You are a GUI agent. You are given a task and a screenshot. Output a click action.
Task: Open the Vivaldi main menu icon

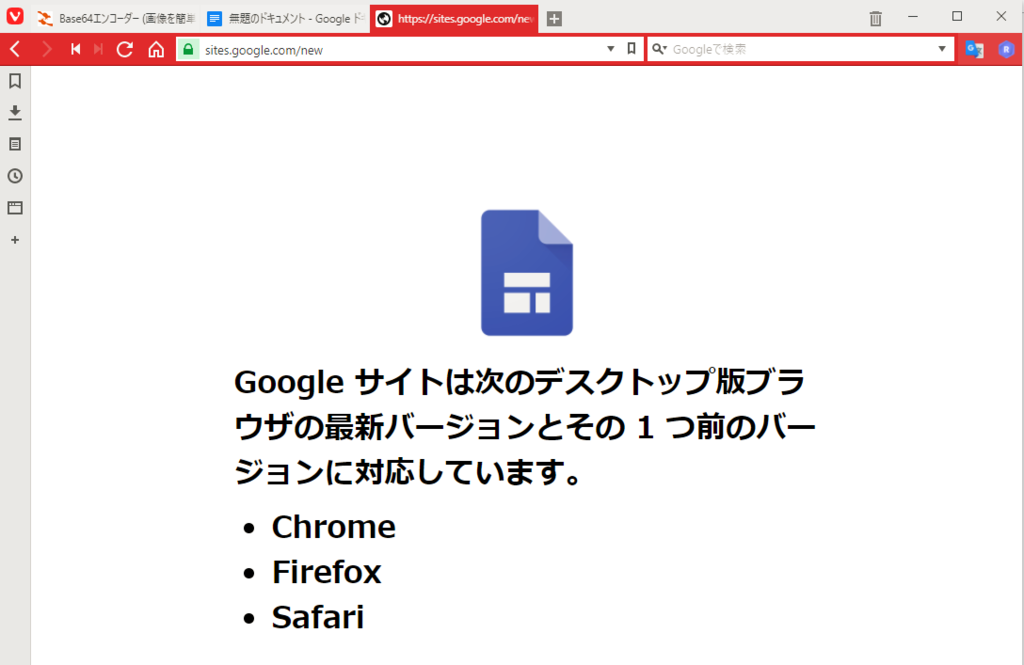(15, 16)
